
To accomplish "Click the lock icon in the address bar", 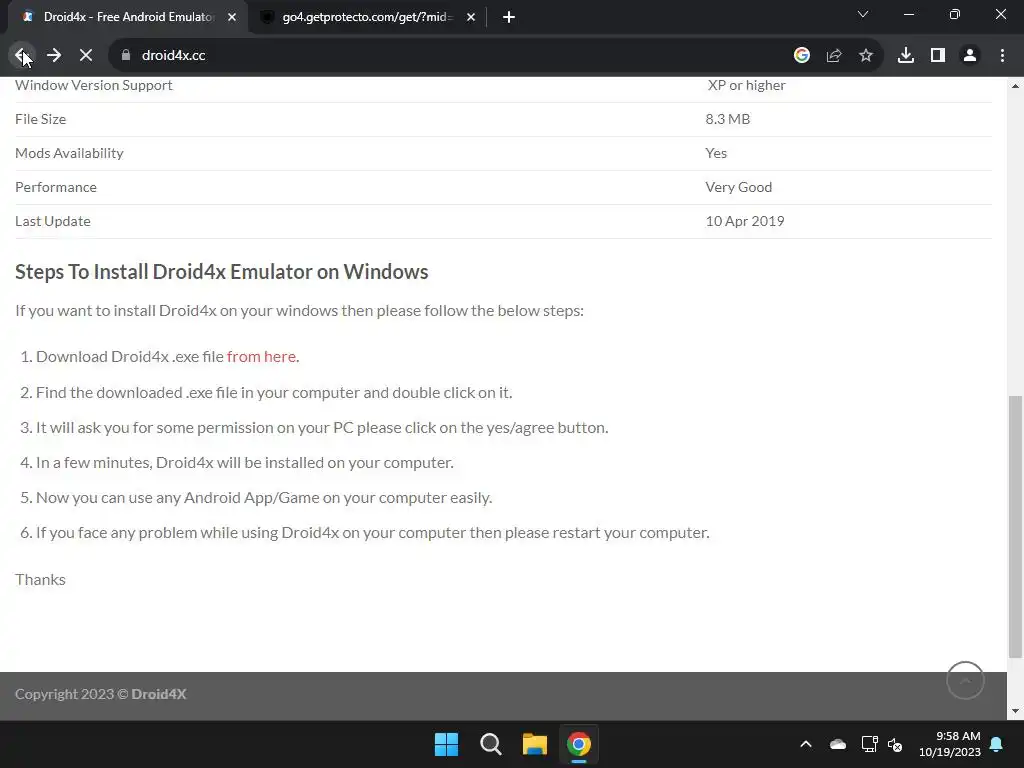I will (x=126, y=56).
